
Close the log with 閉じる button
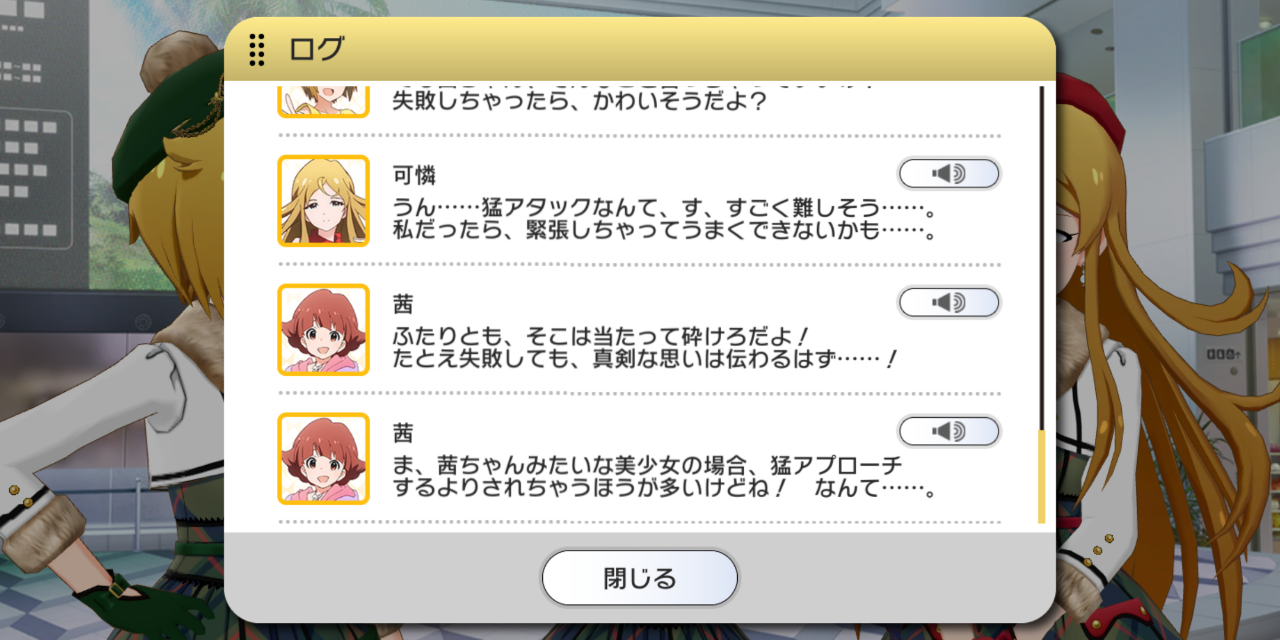[x=640, y=578]
